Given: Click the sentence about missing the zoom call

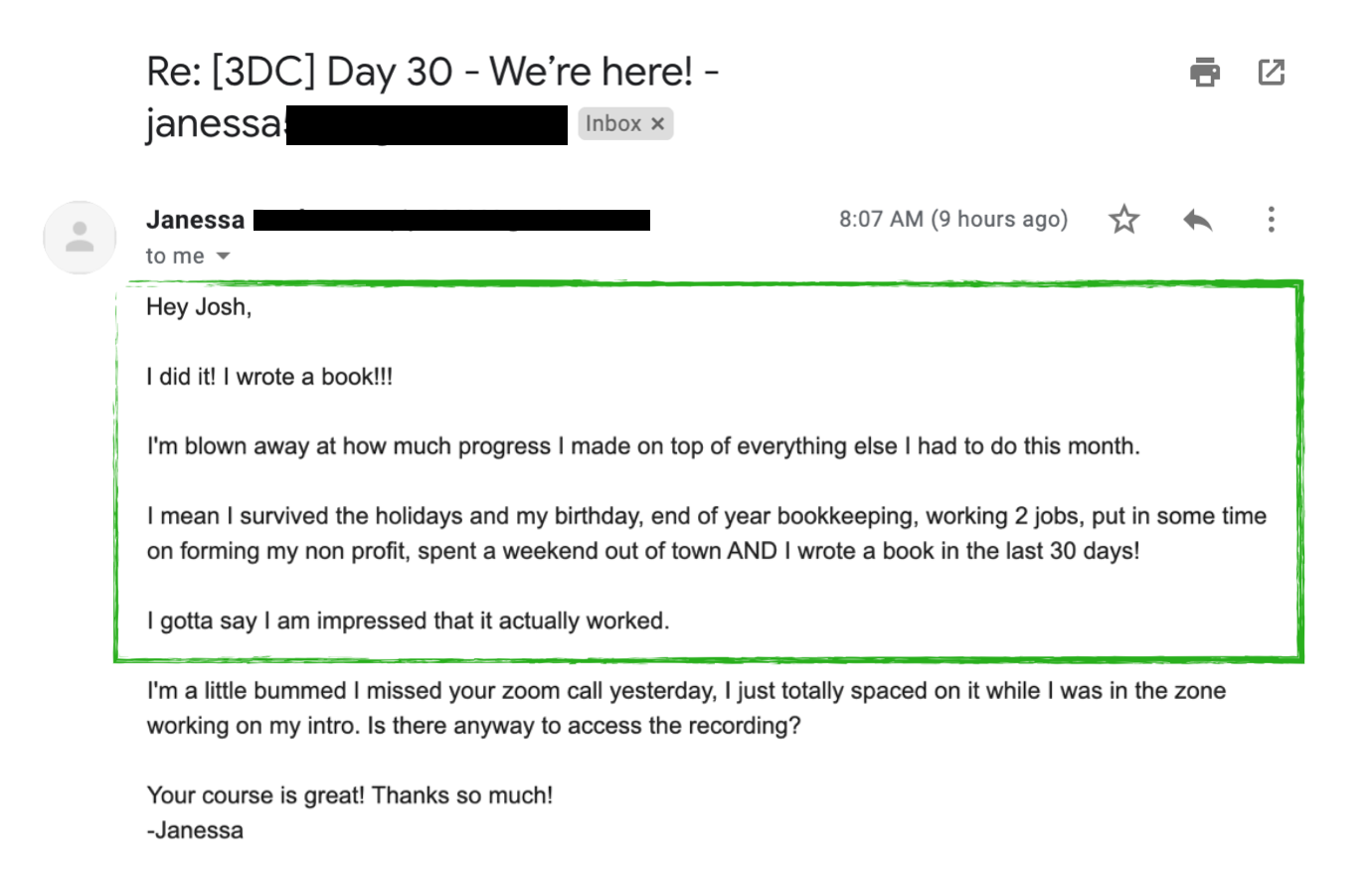Looking at the screenshot, I should point(686,708).
